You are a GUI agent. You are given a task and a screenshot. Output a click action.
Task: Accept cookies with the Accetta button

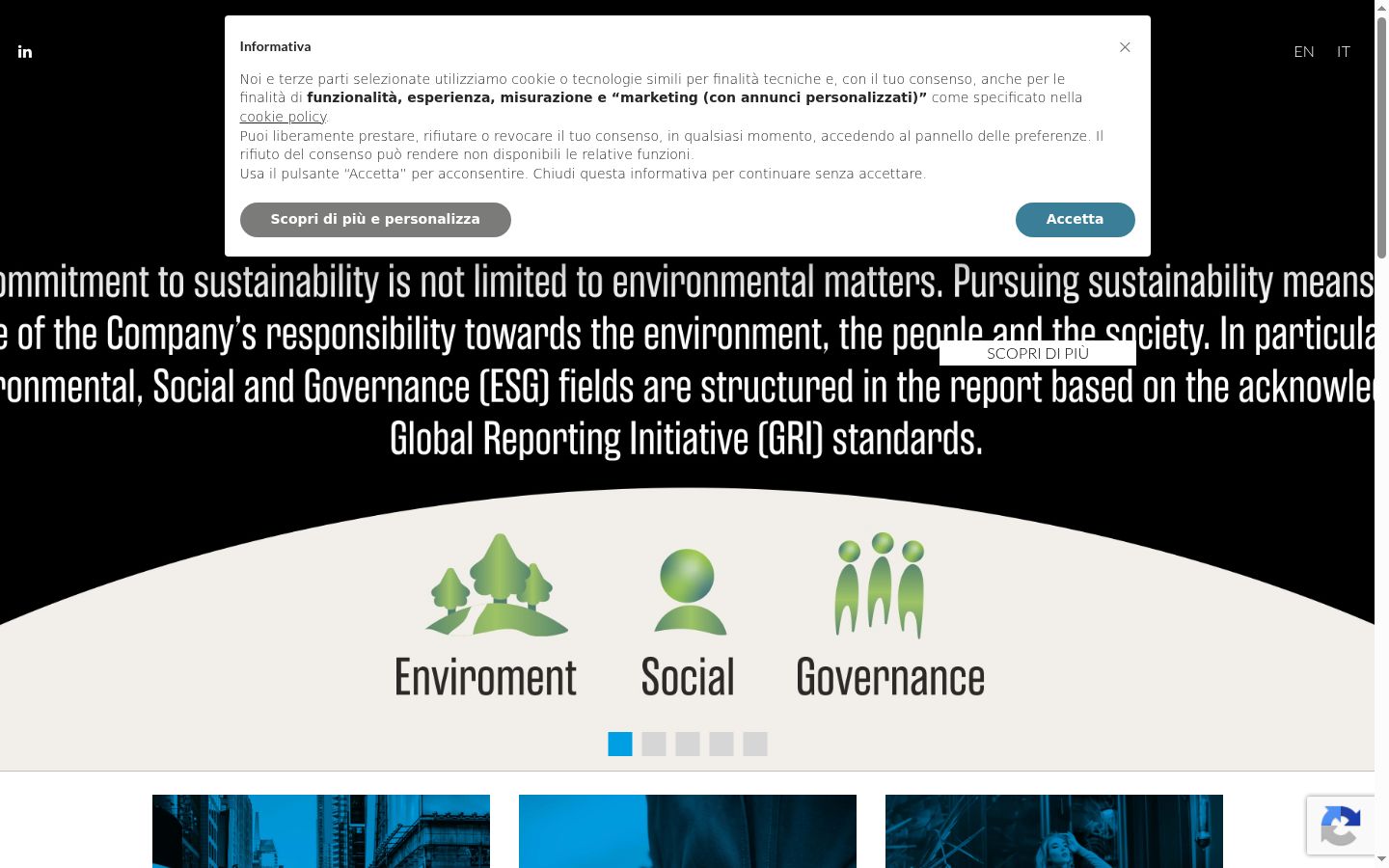tap(1075, 220)
